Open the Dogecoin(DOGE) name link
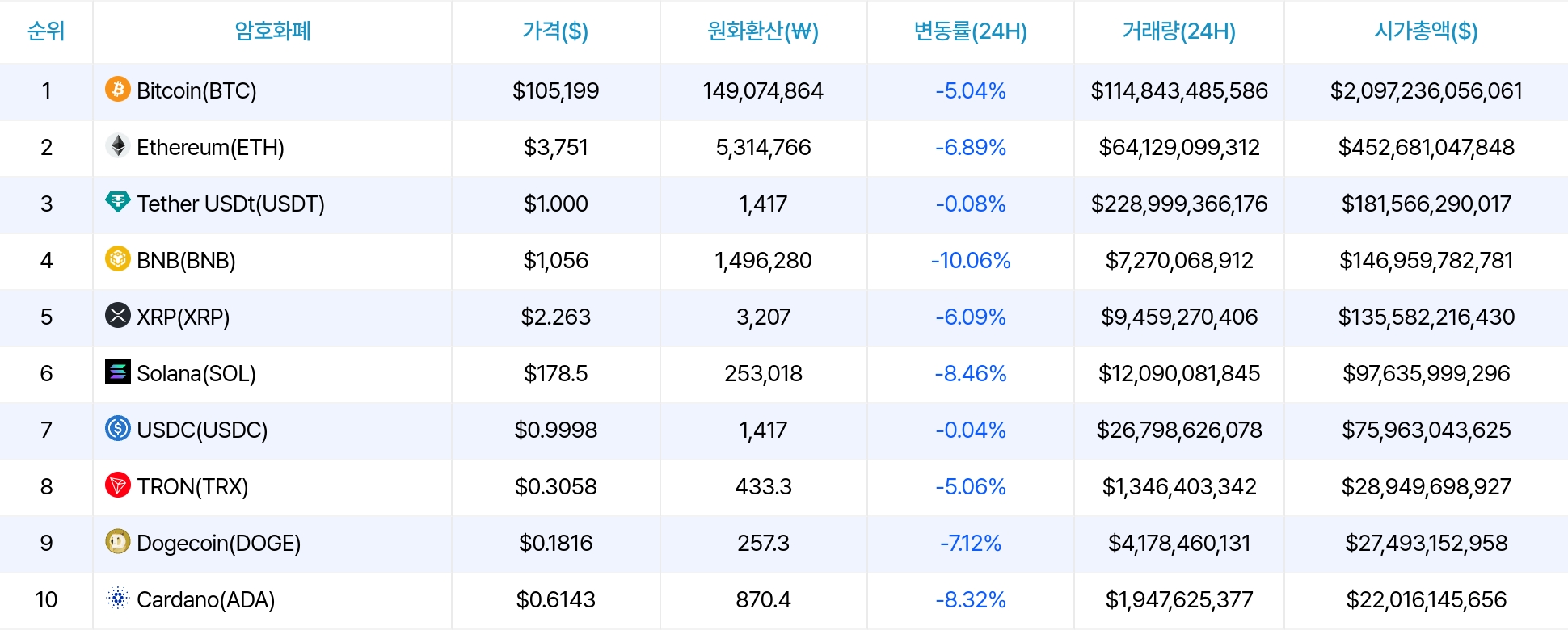Viewport: 1568px width, 630px height. pos(218,543)
